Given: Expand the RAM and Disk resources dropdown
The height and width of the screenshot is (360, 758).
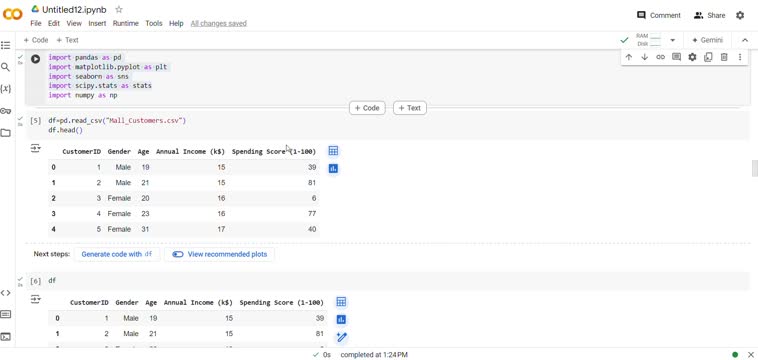Looking at the screenshot, I should point(672,40).
